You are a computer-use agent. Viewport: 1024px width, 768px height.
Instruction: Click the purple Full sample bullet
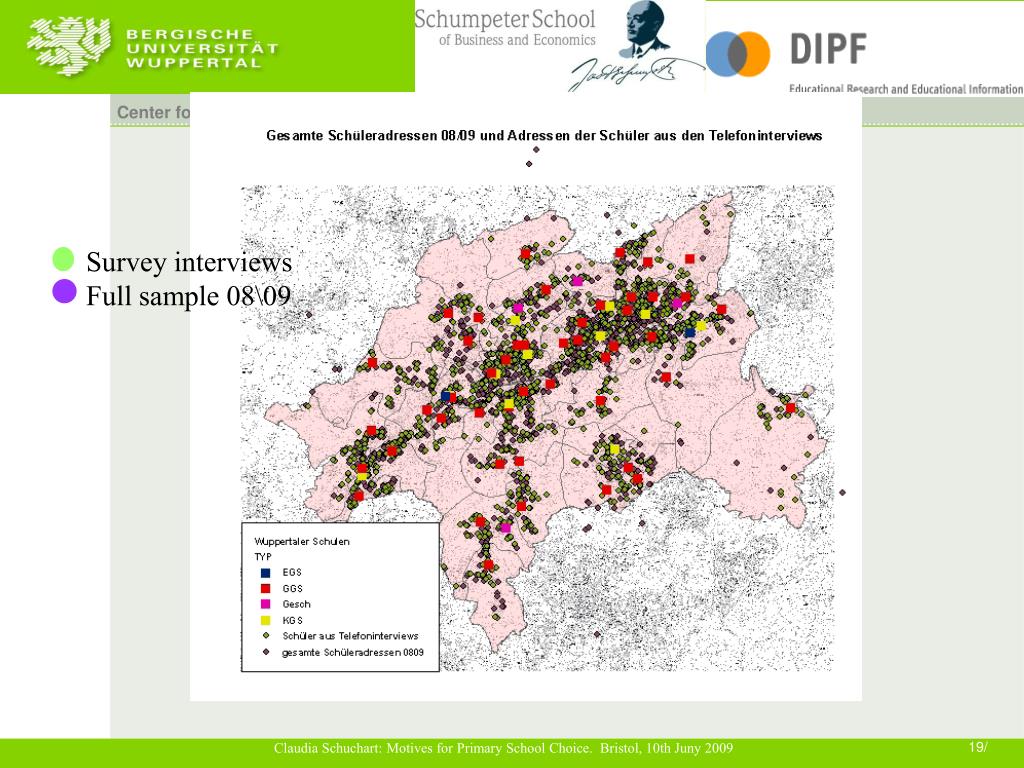coord(64,291)
